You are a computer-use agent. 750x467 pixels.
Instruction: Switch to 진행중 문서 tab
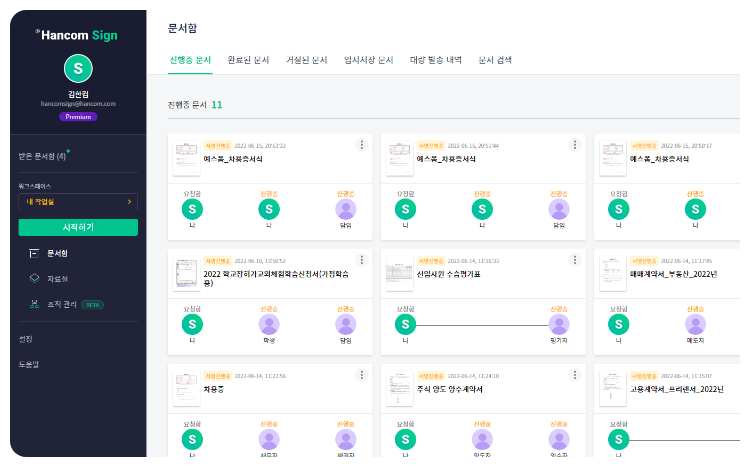[190, 60]
